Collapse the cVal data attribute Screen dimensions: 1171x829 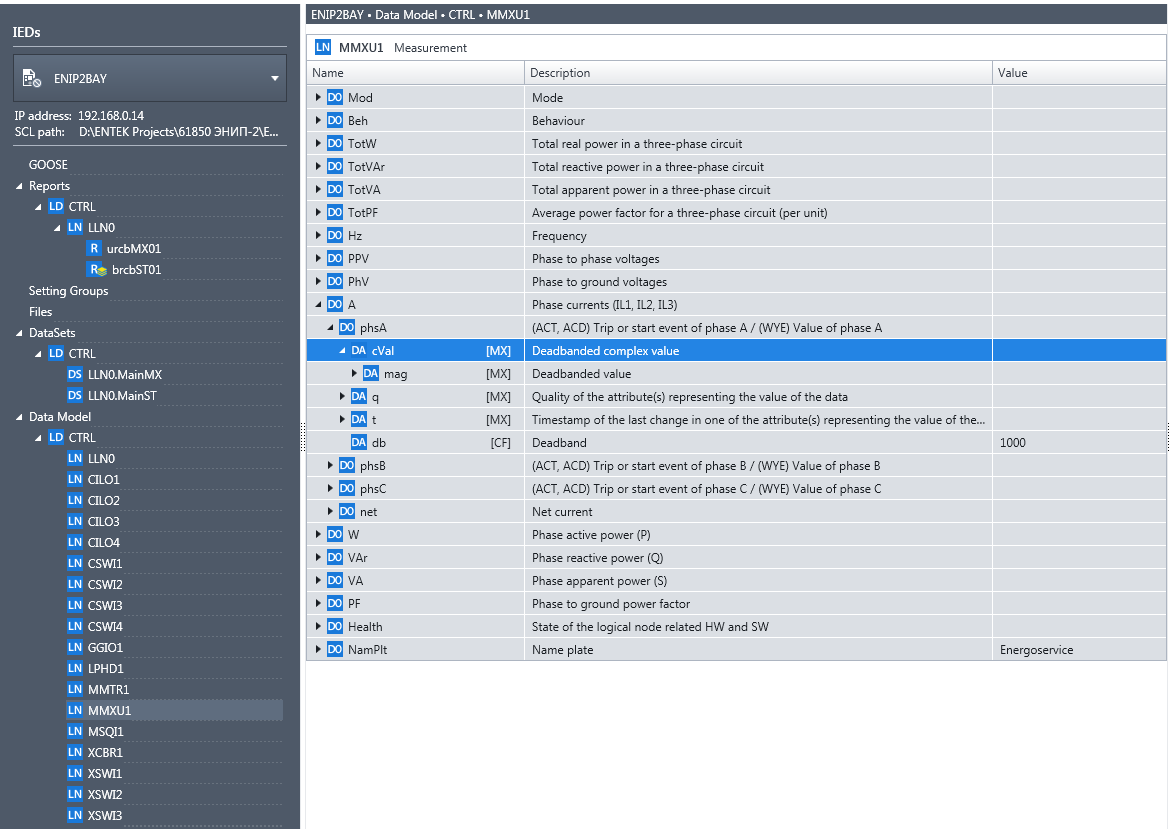[343, 351]
